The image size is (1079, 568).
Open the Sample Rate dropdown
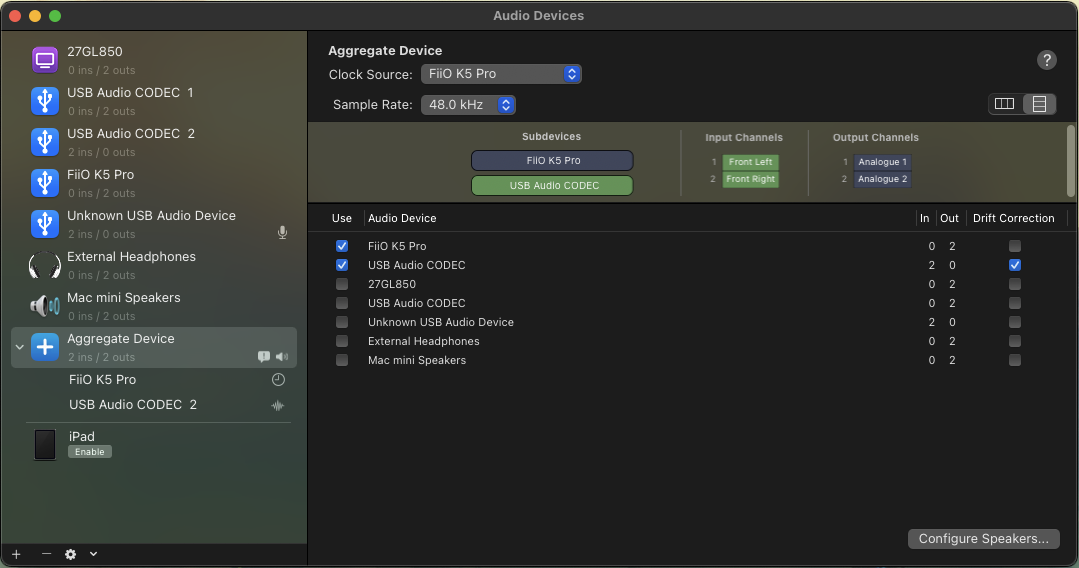coord(468,105)
